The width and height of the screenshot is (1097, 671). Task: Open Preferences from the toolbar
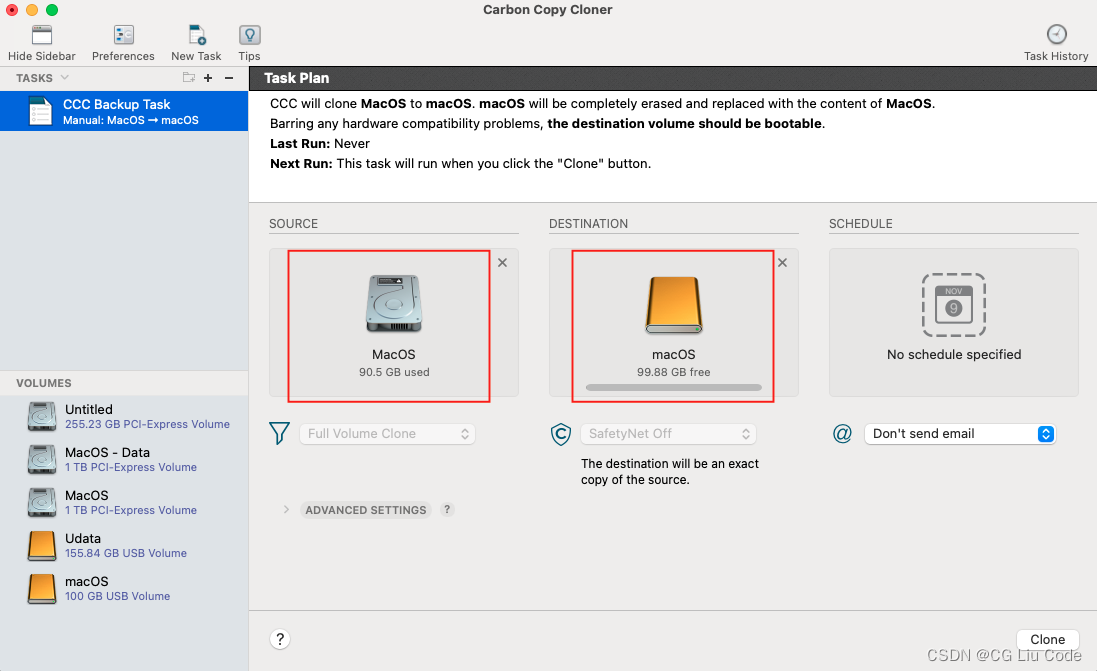124,35
